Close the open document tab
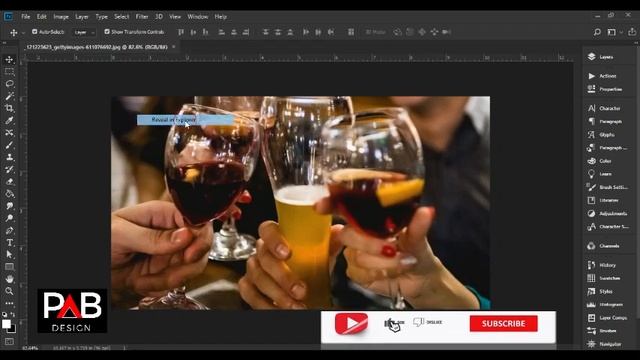The width and height of the screenshot is (640, 360). (173, 47)
